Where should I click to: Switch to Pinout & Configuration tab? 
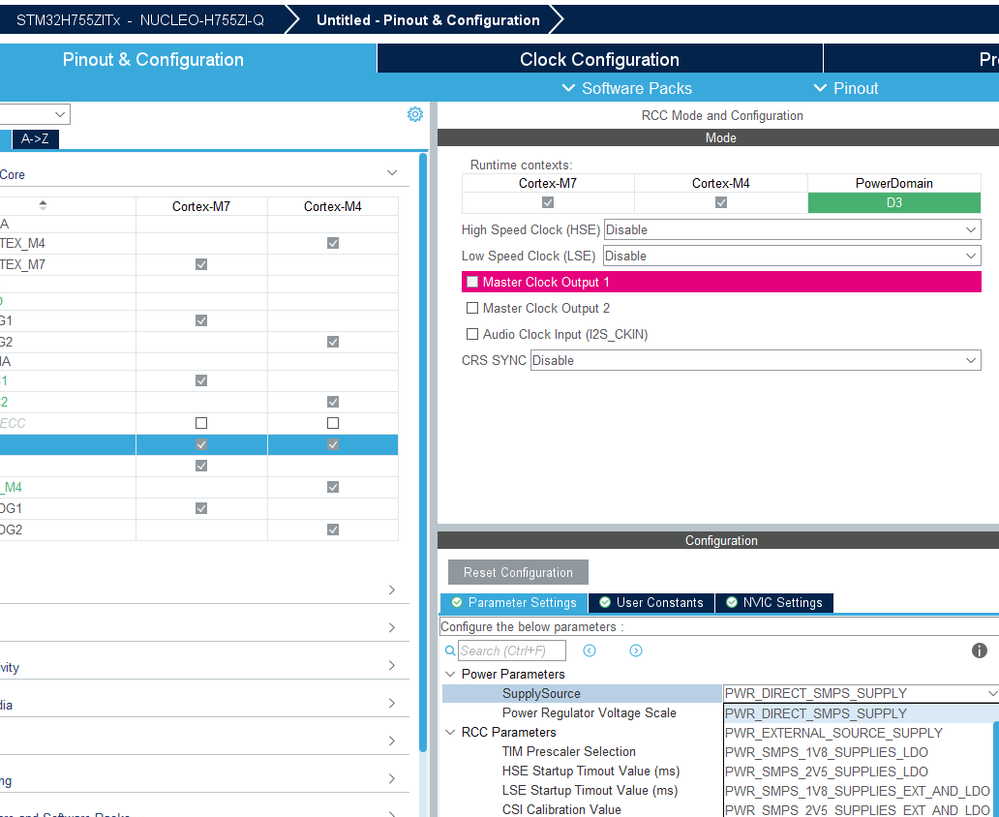153,59
